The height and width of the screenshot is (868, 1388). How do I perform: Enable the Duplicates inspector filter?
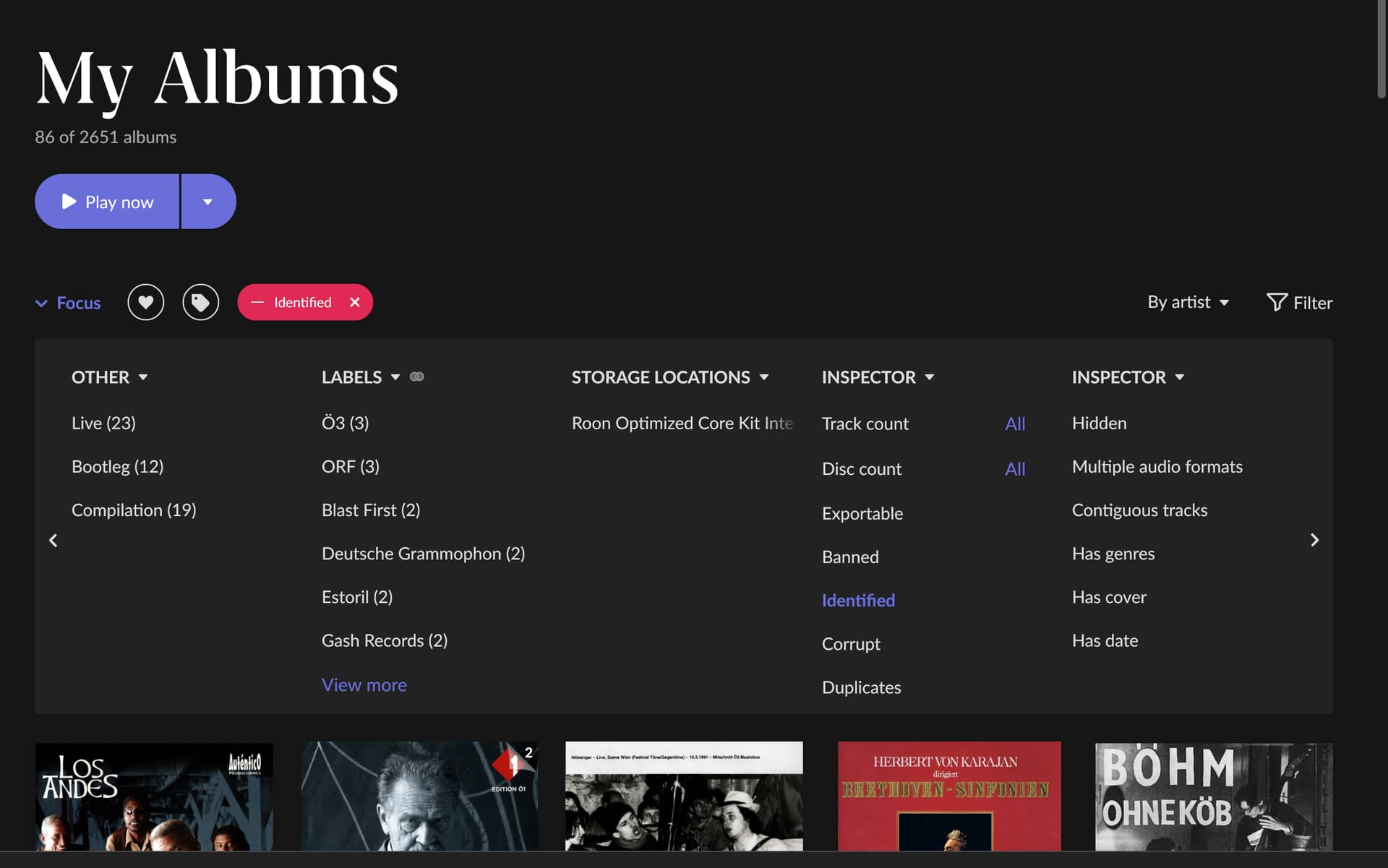(861, 687)
